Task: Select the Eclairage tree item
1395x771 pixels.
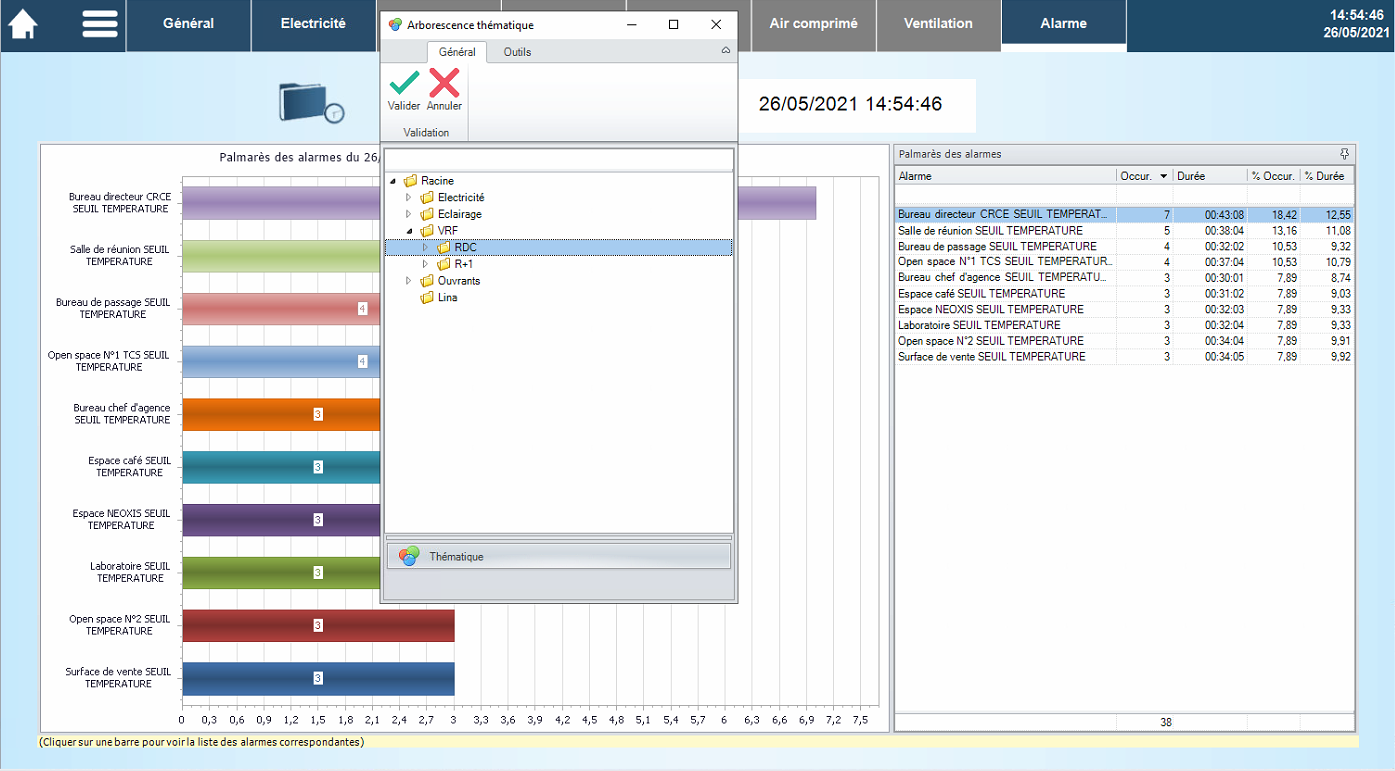Action: pyautogui.click(x=459, y=215)
